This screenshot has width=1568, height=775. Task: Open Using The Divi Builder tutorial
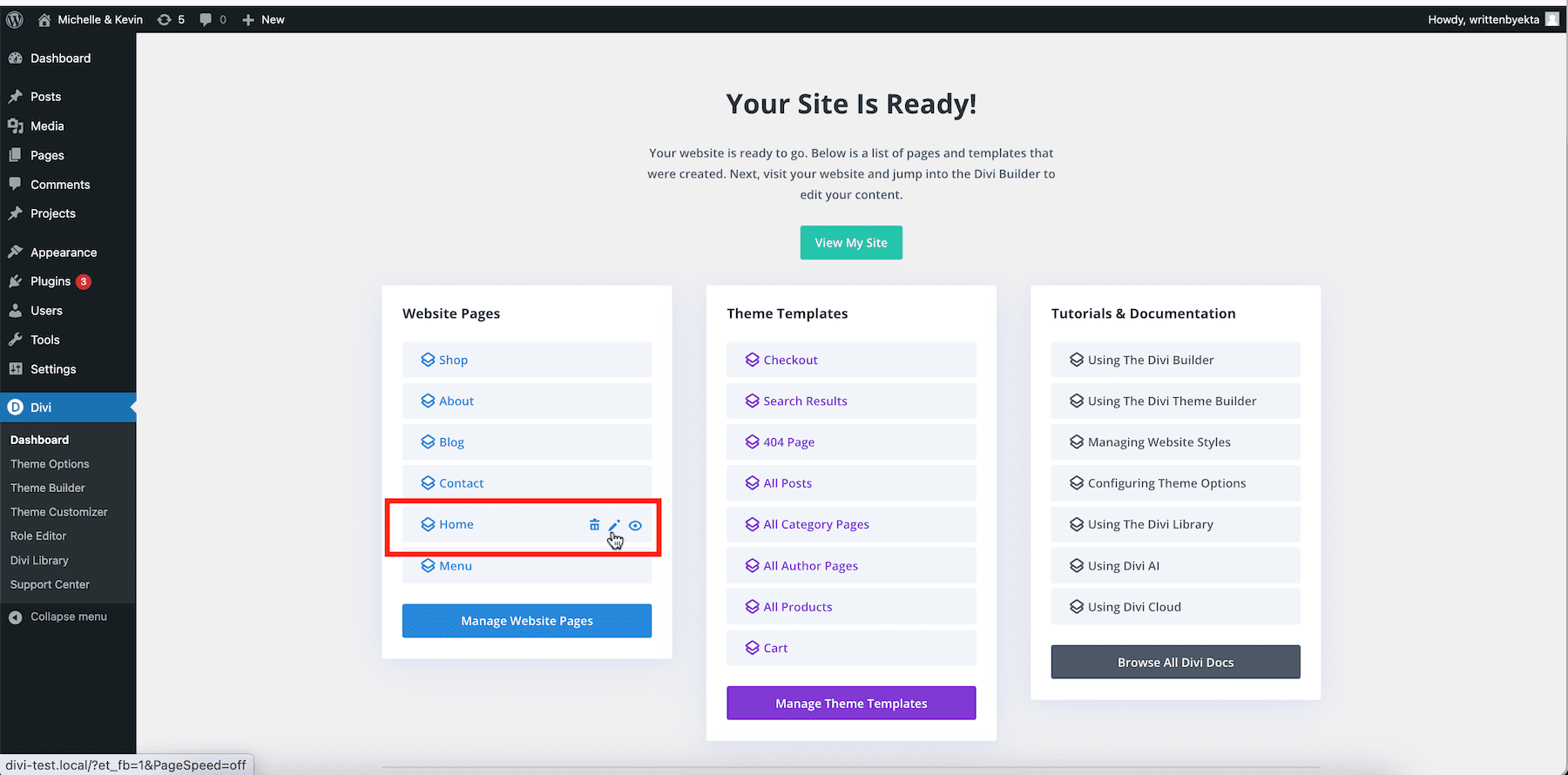pyautogui.click(x=1176, y=360)
